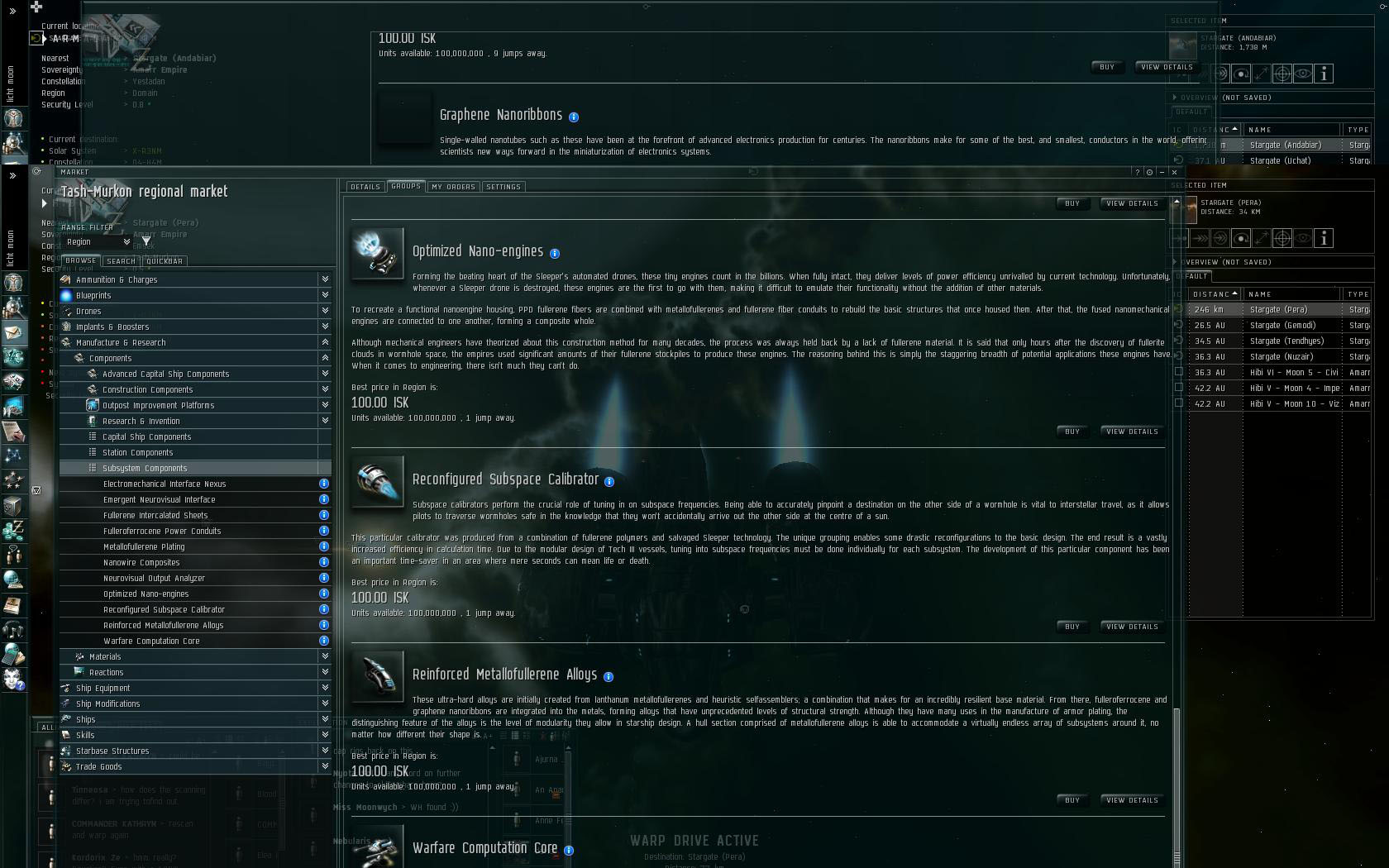Show info for Reinforced Metallofullerene Alloys heading

pos(609,677)
